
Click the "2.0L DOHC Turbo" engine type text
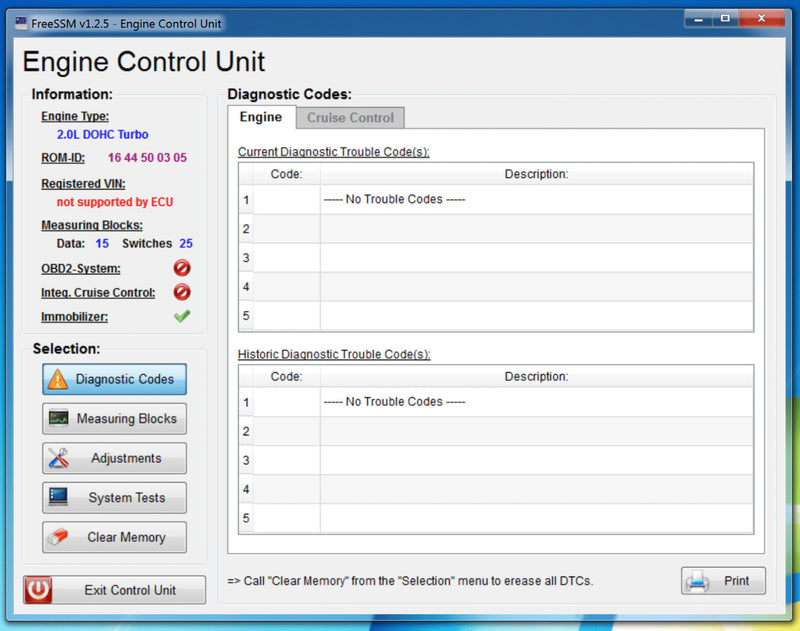(103, 135)
